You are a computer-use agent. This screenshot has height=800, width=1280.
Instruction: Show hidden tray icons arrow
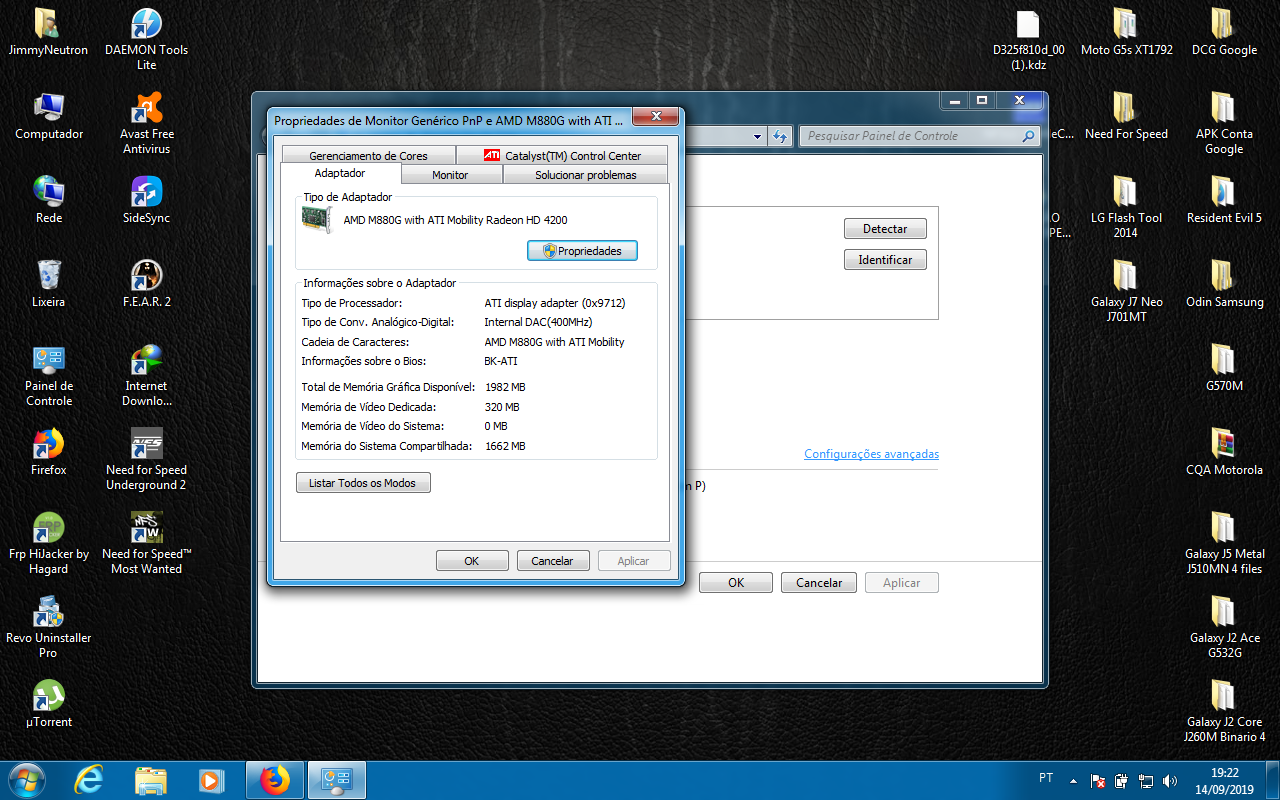coord(1073,781)
